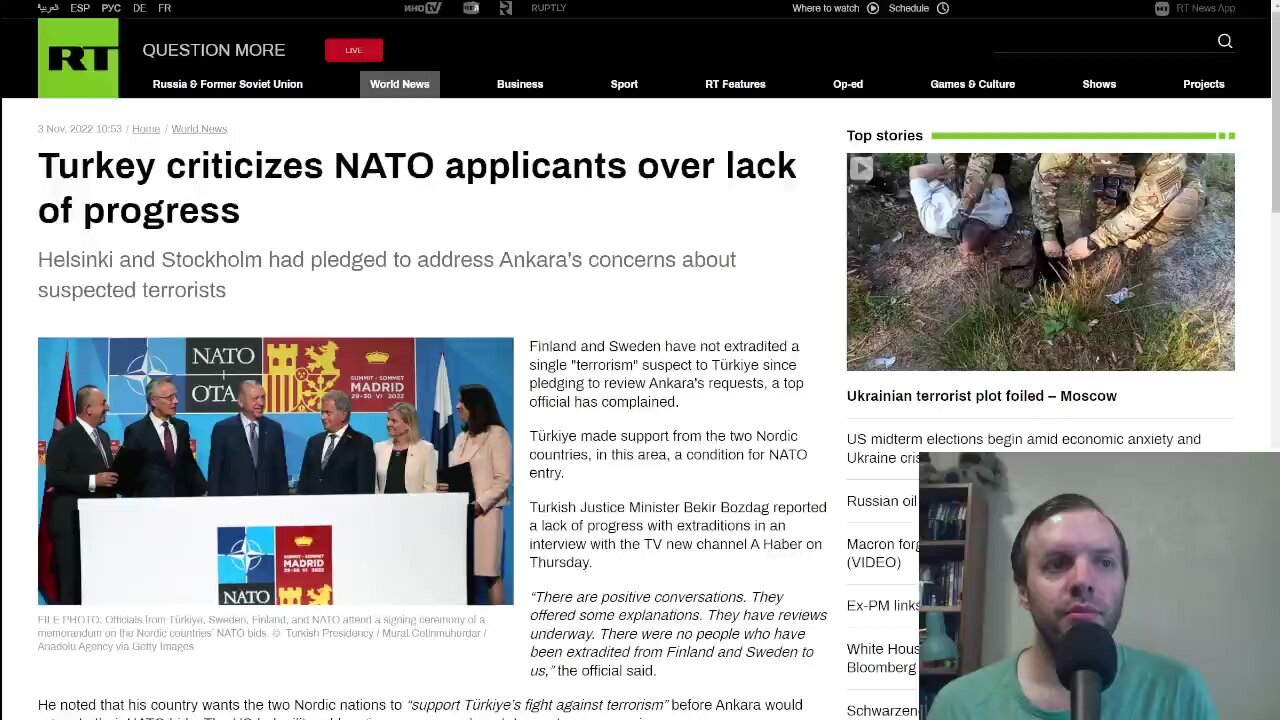
Task: Click the Where to watch play icon
Action: click(x=873, y=8)
